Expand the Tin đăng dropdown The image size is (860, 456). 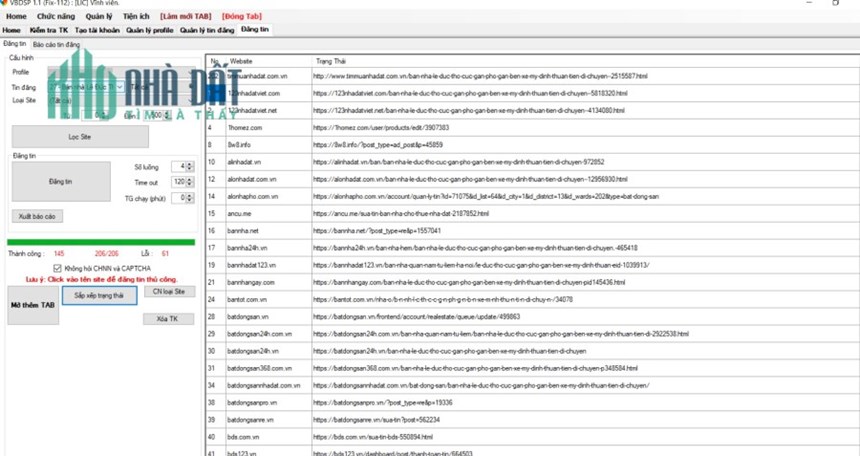pyautogui.click(x=120, y=87)
